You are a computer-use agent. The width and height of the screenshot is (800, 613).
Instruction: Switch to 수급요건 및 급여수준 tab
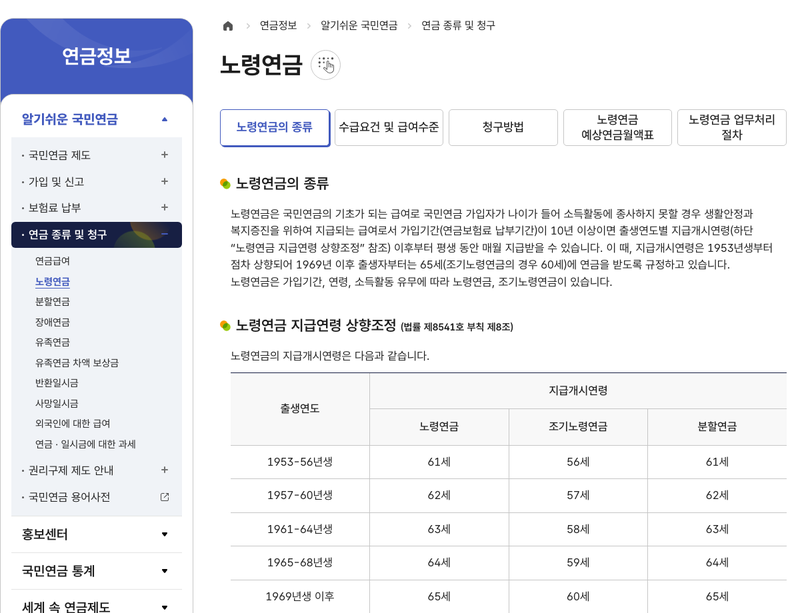coord(389,128)
